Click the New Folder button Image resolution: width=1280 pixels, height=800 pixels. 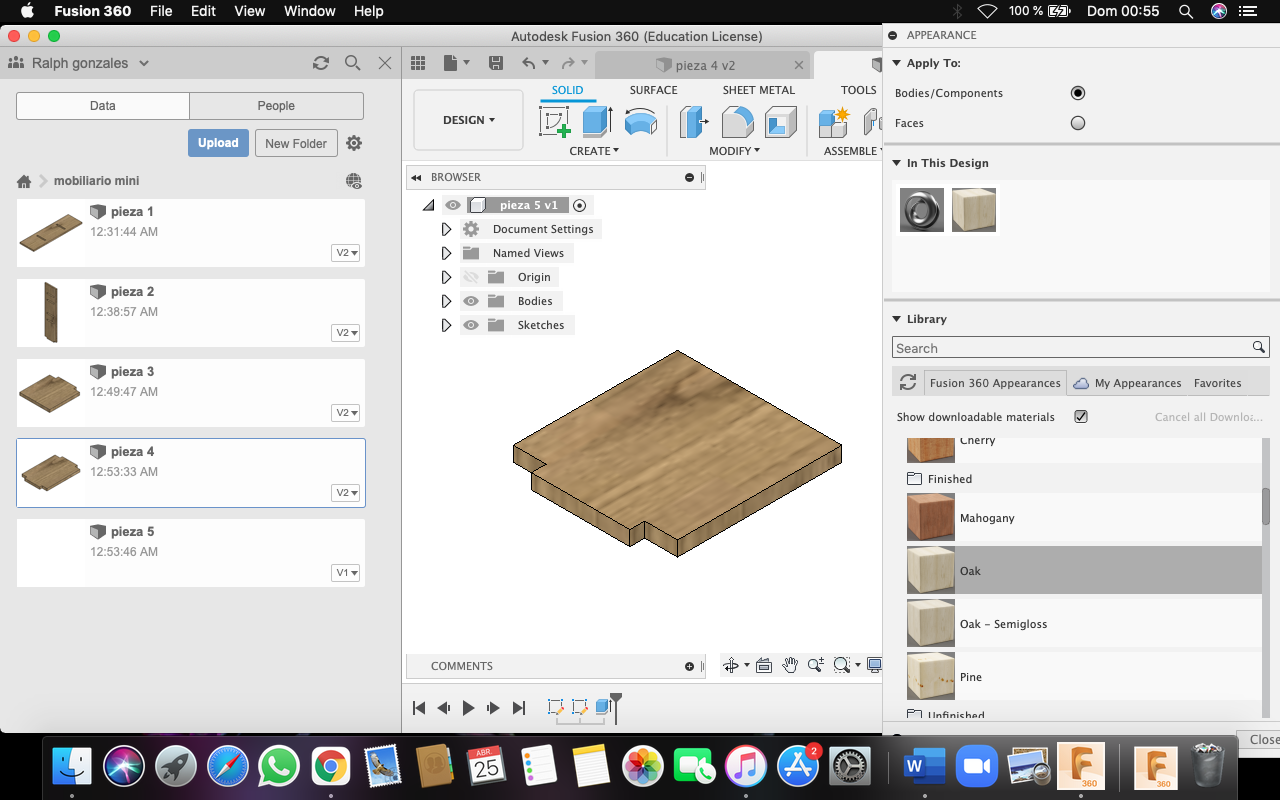pos(296,143)
